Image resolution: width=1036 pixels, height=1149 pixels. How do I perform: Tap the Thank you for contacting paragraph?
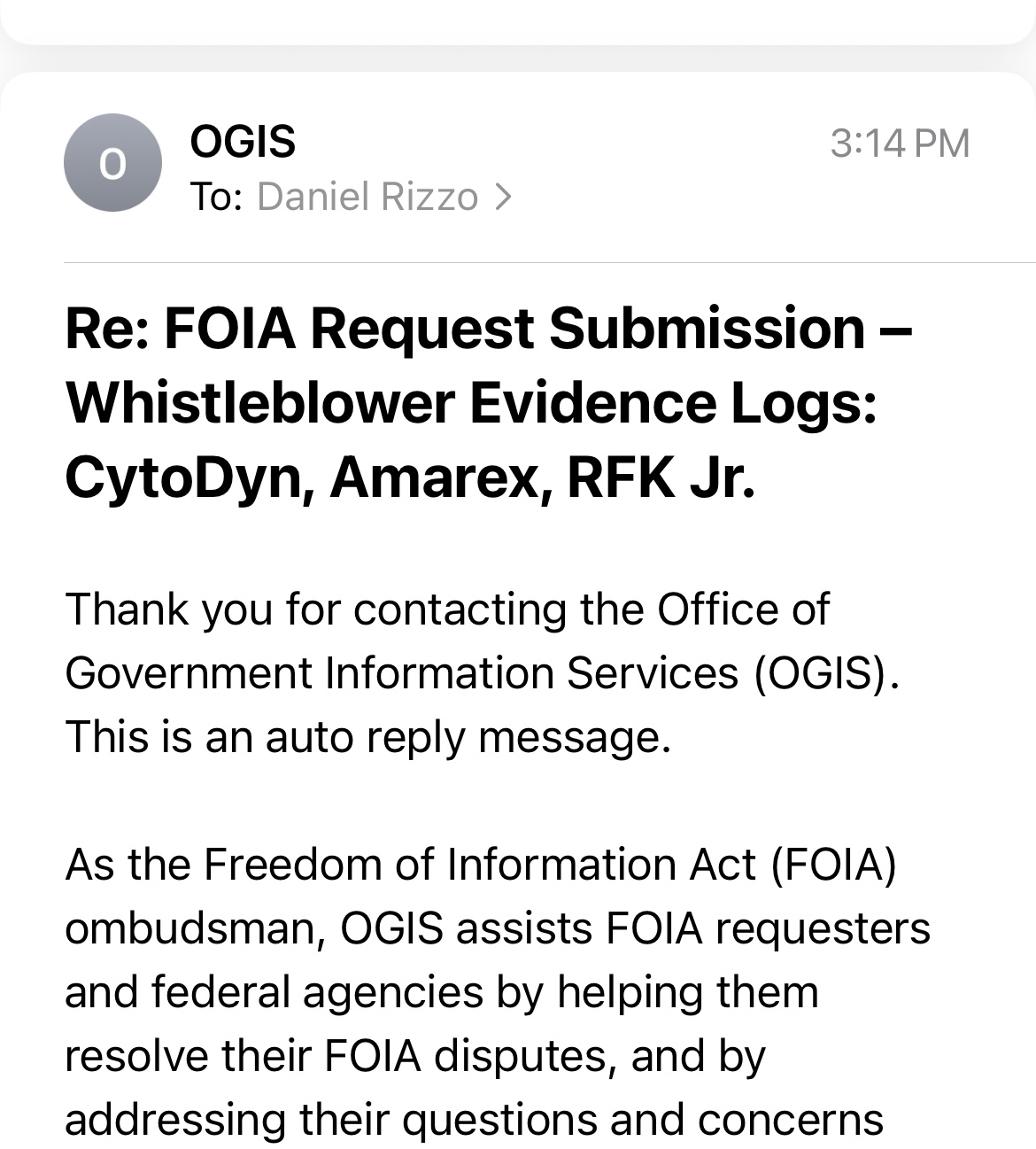click(x=447, y=609)
